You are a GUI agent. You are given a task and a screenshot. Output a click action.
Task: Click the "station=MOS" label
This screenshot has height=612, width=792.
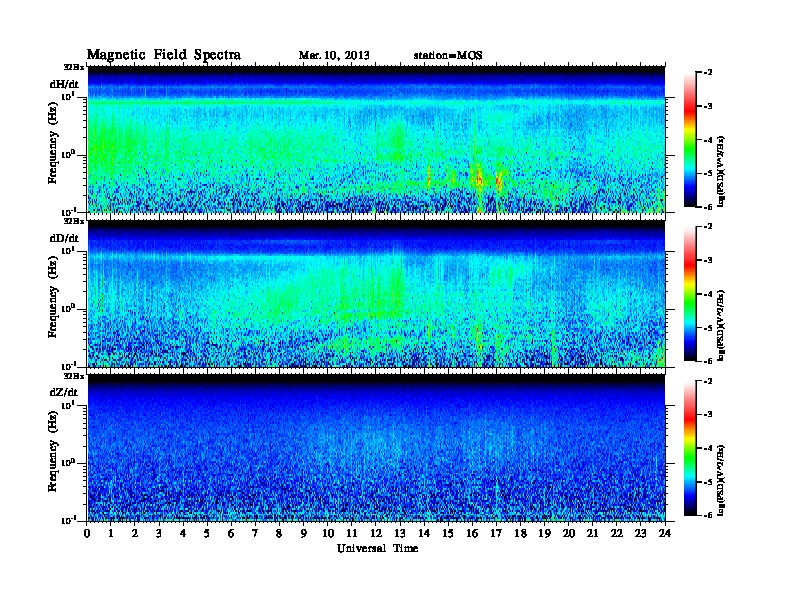(448, 56)
